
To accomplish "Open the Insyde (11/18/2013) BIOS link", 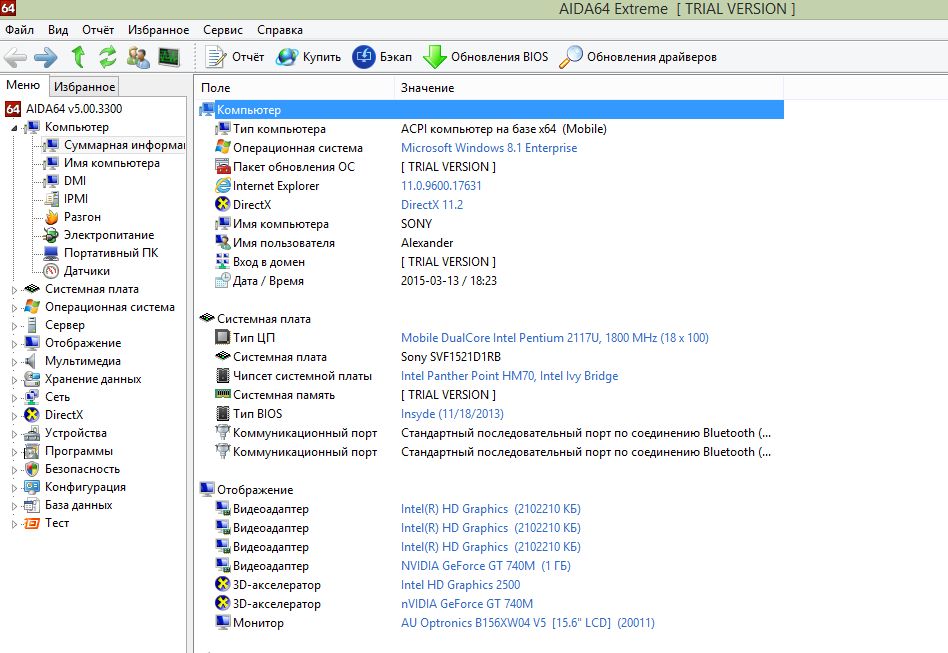I will tap(452, 414).
